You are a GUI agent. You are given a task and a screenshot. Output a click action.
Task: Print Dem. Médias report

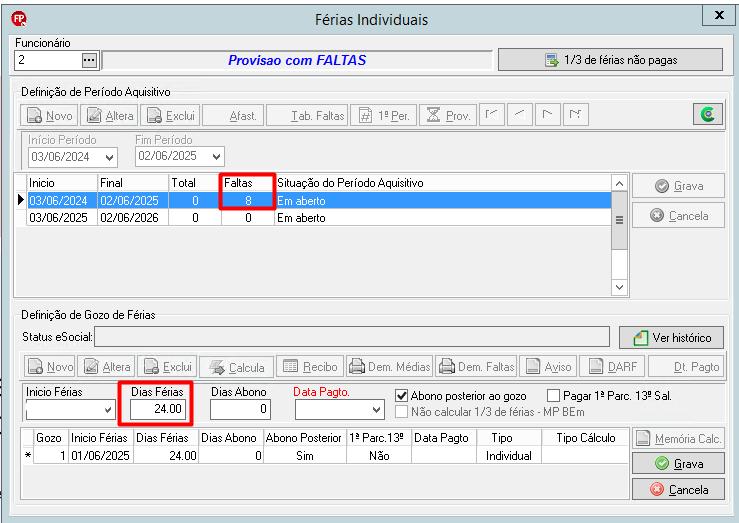[x=390, y=367]
